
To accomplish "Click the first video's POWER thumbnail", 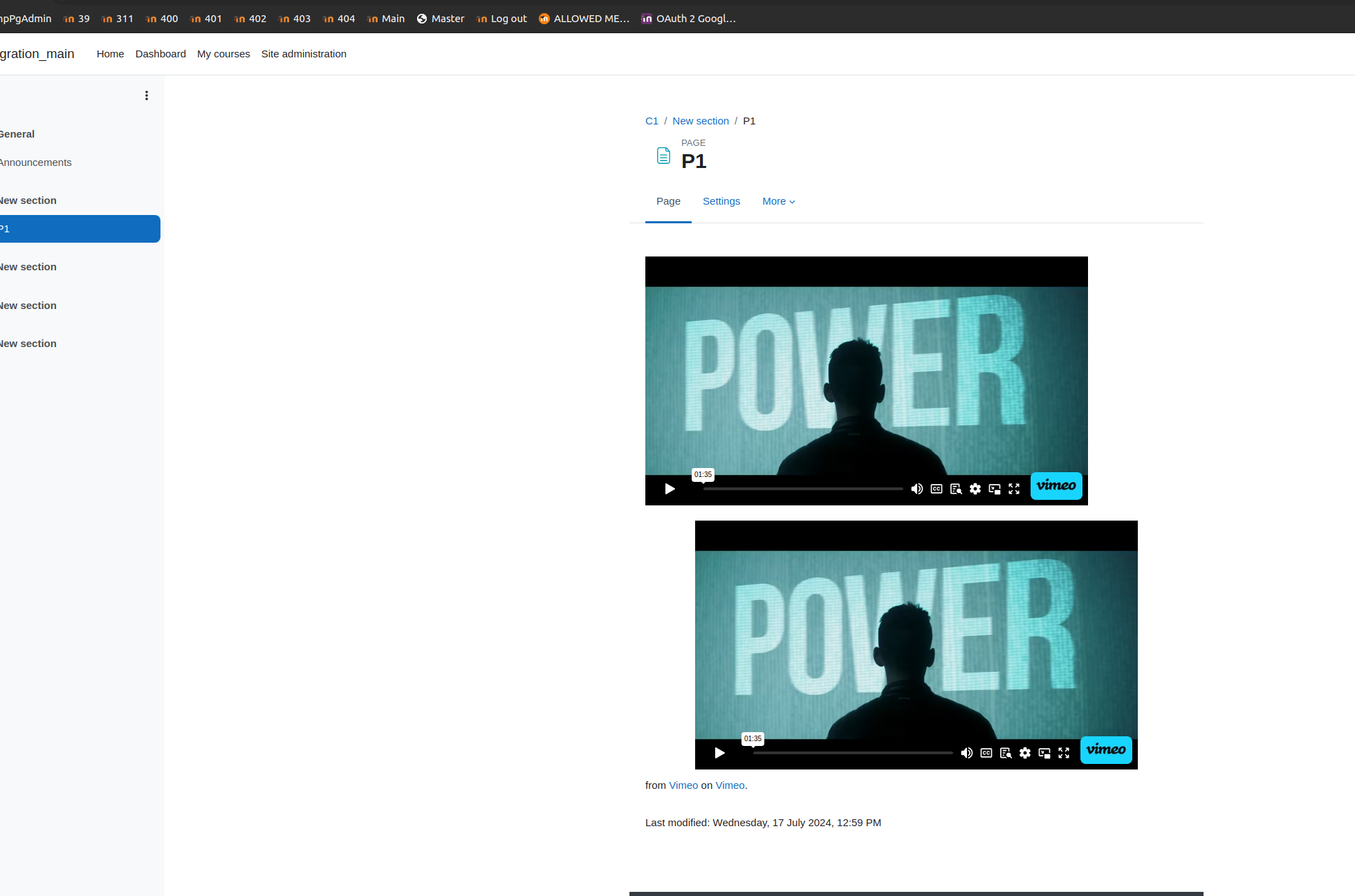I will point(866,380).
